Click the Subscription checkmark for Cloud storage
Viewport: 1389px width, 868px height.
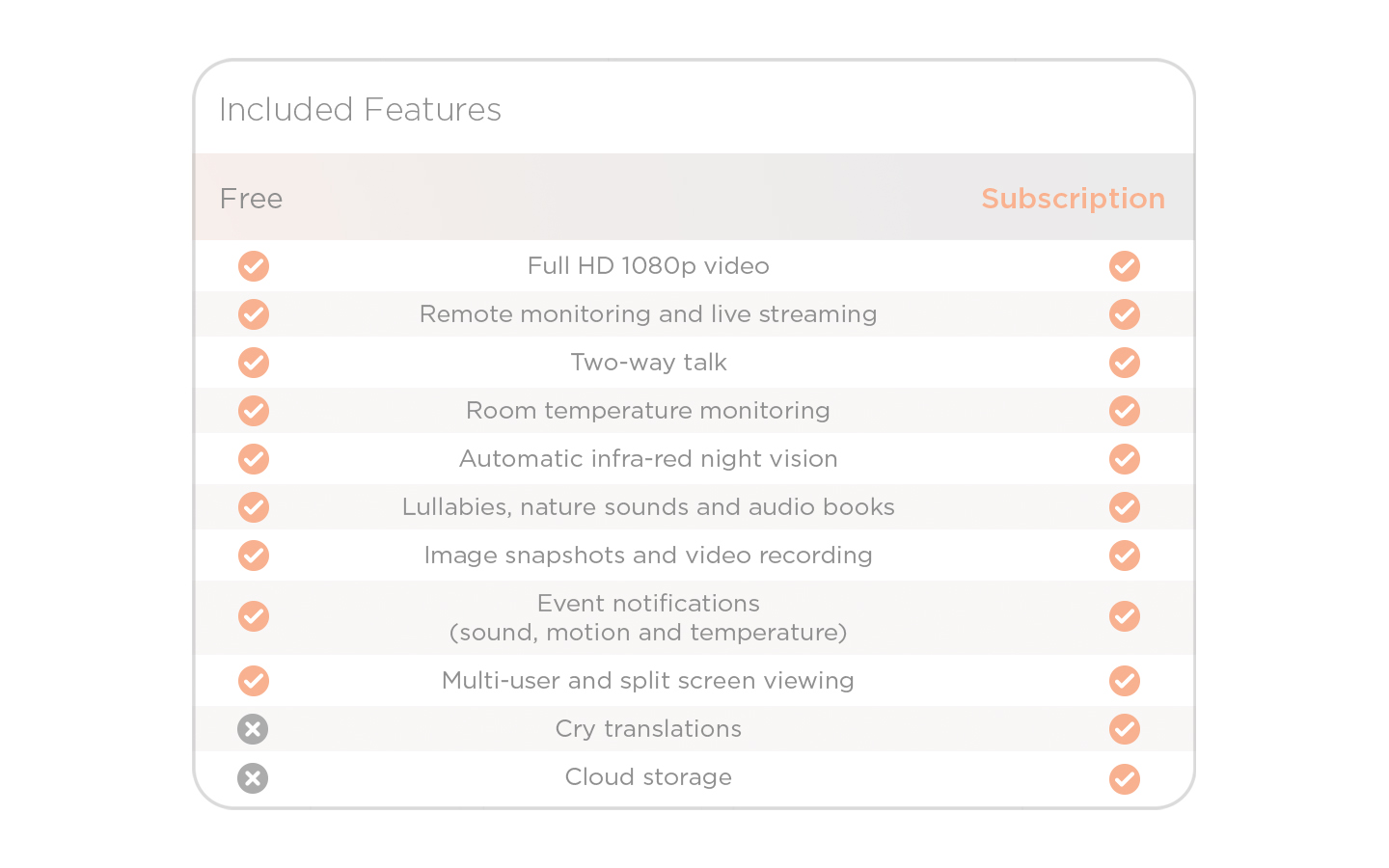(x=1125, y=778)
